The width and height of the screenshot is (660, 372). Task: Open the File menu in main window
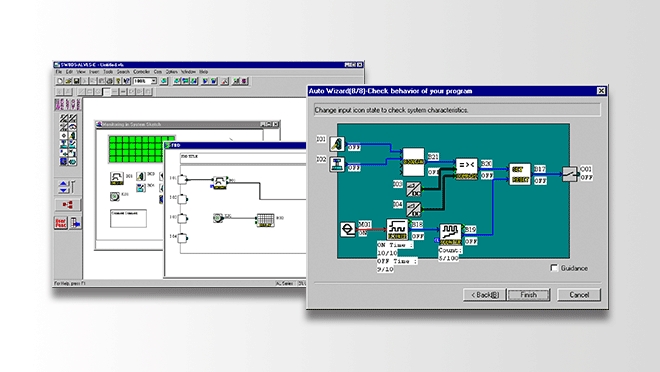[x=59, y=72]
